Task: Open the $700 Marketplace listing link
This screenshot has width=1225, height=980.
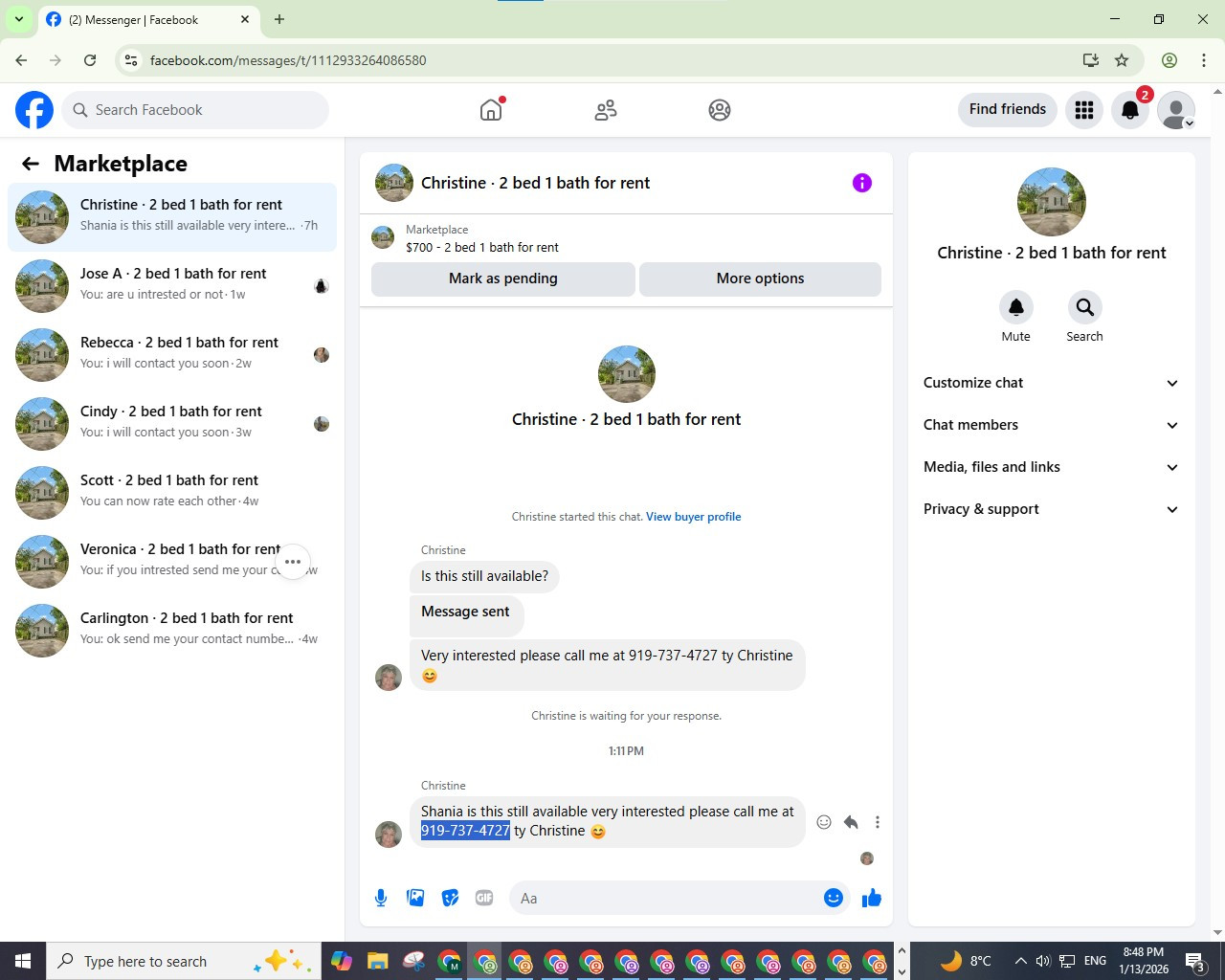Action: pyautogui.click(x=482, y=247)
